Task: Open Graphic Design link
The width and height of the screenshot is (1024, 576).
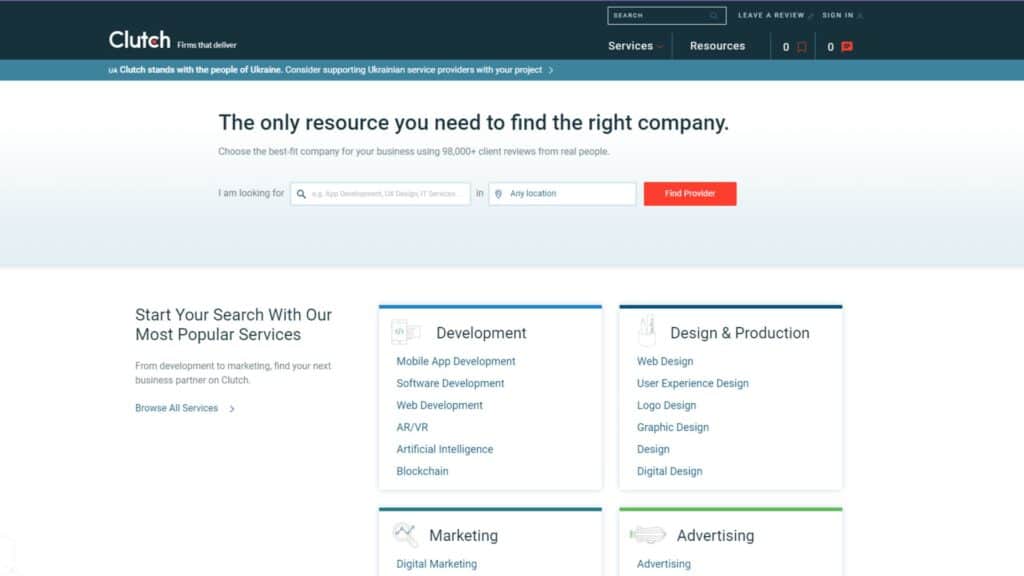Action: [673, 428]
